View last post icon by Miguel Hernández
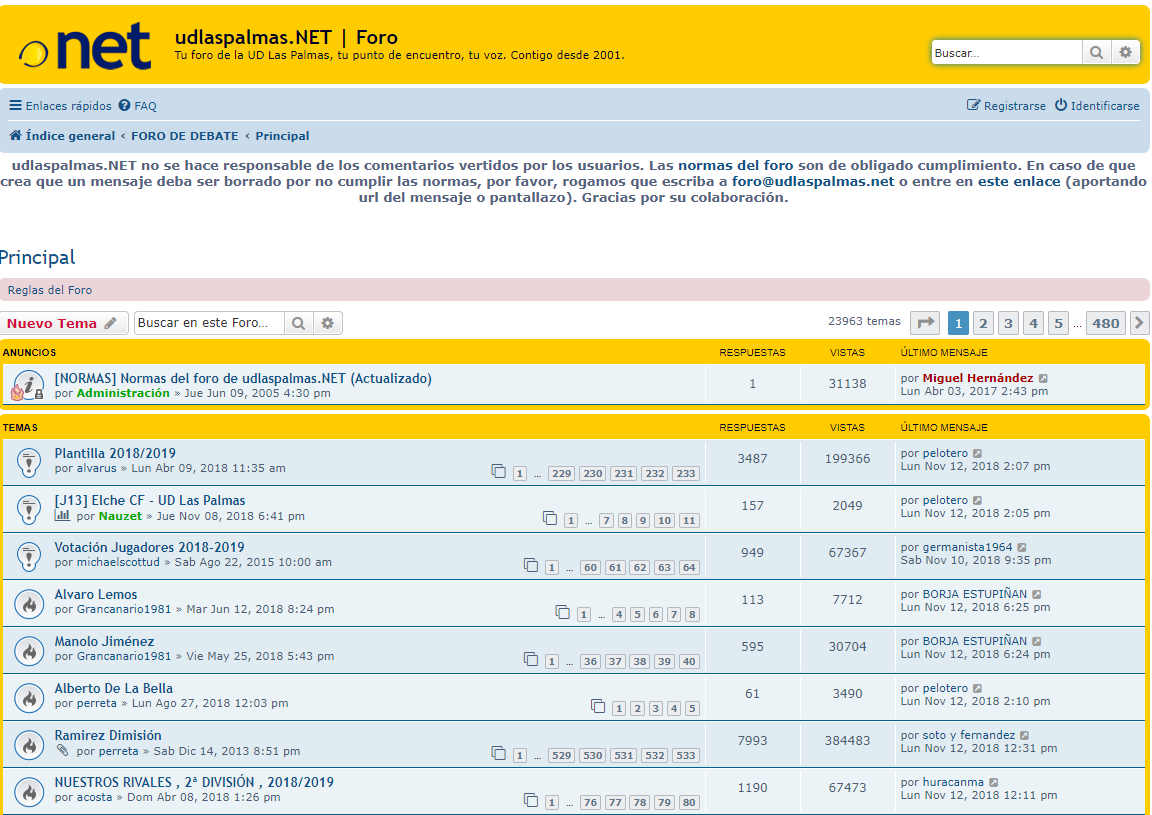Image resolution: width=1152 pixels, height=815 pixels. tap(1043, 378)
